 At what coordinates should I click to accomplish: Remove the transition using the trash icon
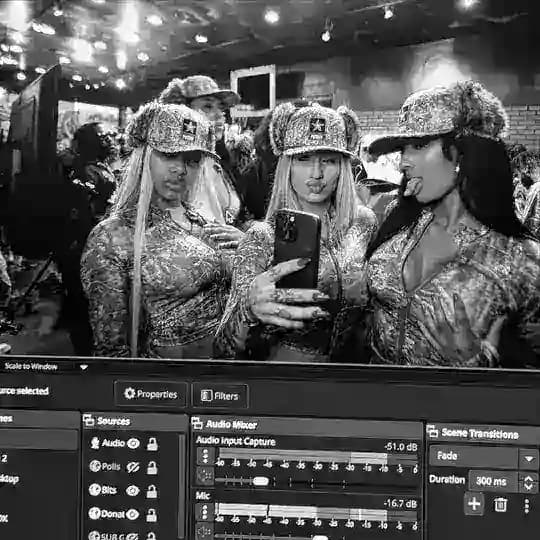click(x=500, y=505)
